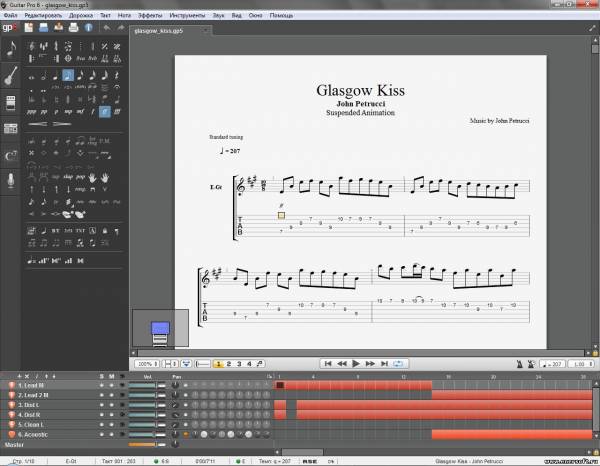This screenshot has width=600, height=466.
Task: Click the count-in metronome icon
Action: pyautogui.click(x=531, y=364)
